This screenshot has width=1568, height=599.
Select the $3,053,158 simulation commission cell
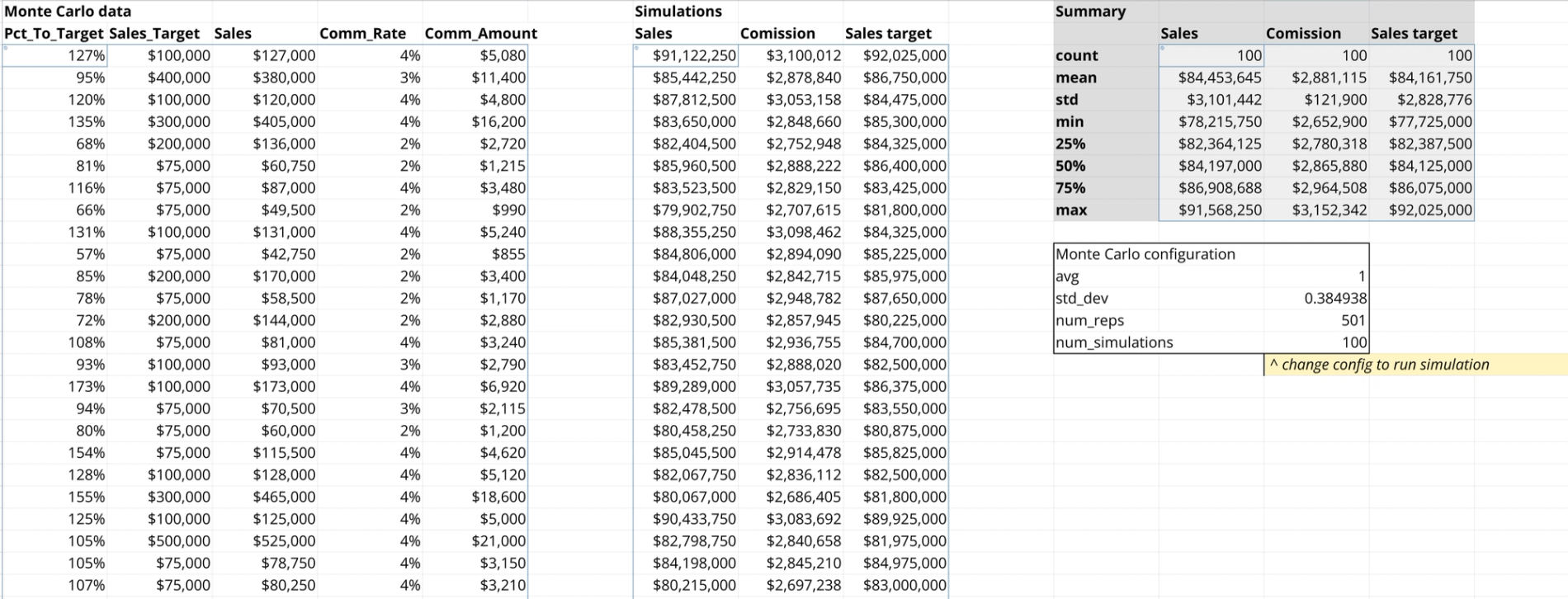(791, 99)
